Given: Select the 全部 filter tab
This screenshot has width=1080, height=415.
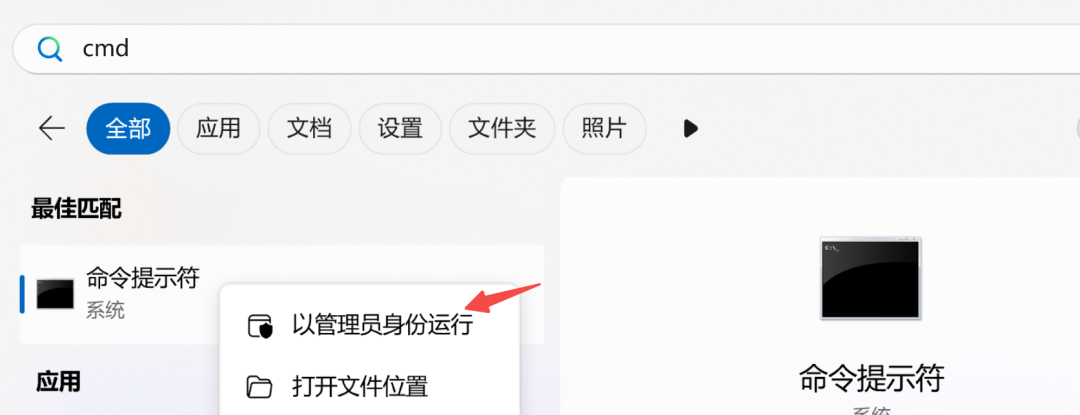Looking at the screenshot, I should (x=128, y=129).
